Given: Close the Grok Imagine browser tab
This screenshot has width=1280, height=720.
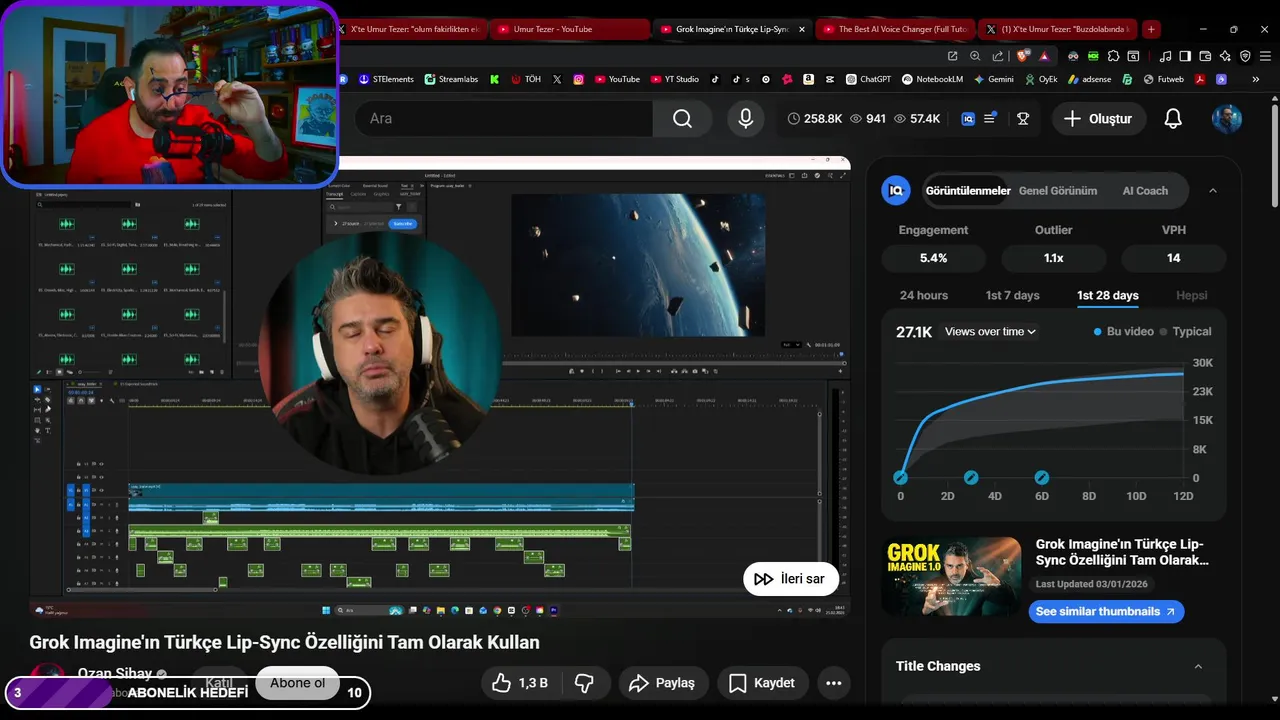Looking at the screenshot, I should click(x=801, y=29).
